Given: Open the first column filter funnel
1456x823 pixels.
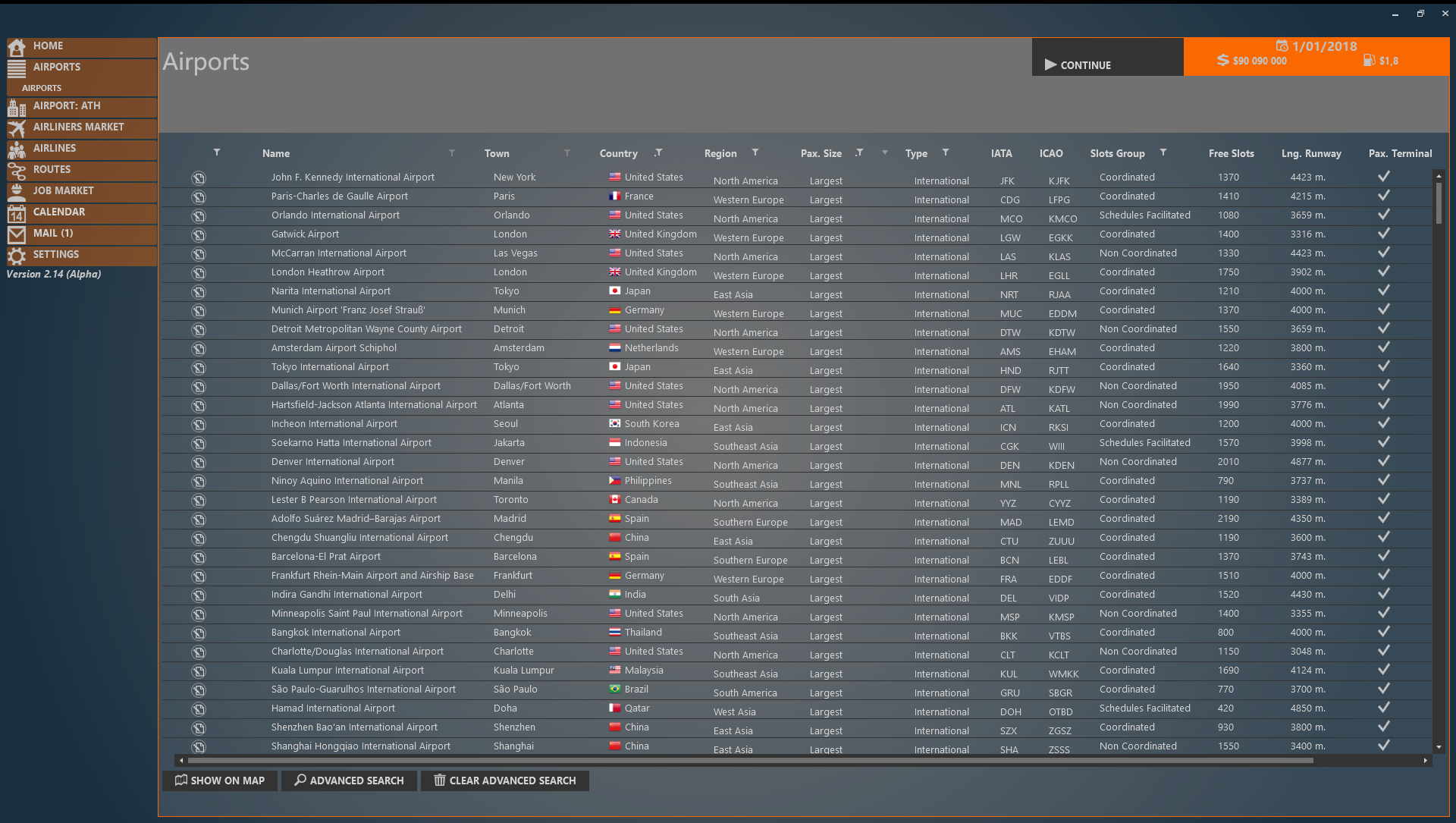Looking at the screenshot, I should 217,152.
